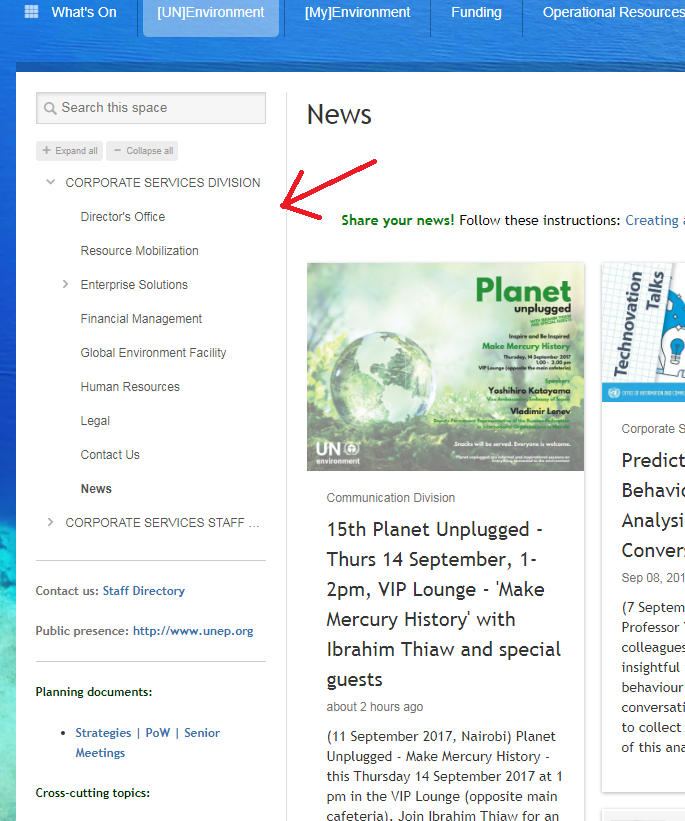Screen dimensions: 685x821
Task: Open the Strategies link
Action: coord(103,733)
